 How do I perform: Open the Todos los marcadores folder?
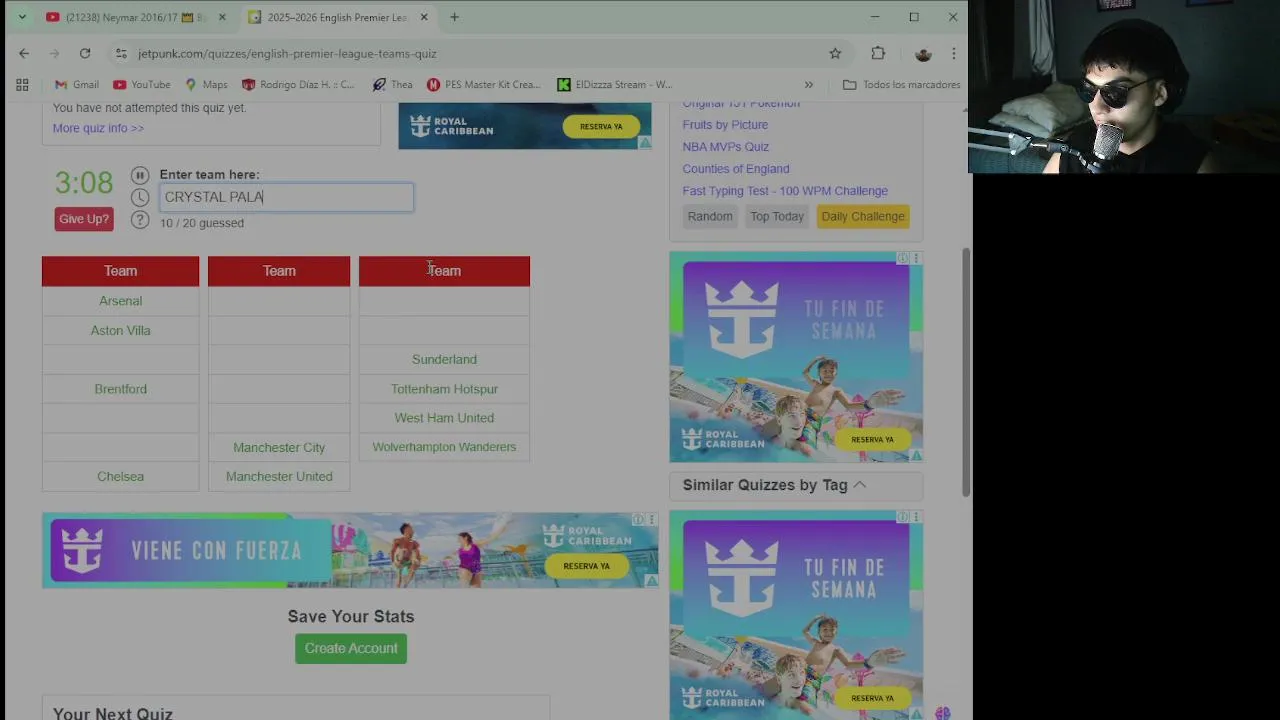[x=902, y=85]
